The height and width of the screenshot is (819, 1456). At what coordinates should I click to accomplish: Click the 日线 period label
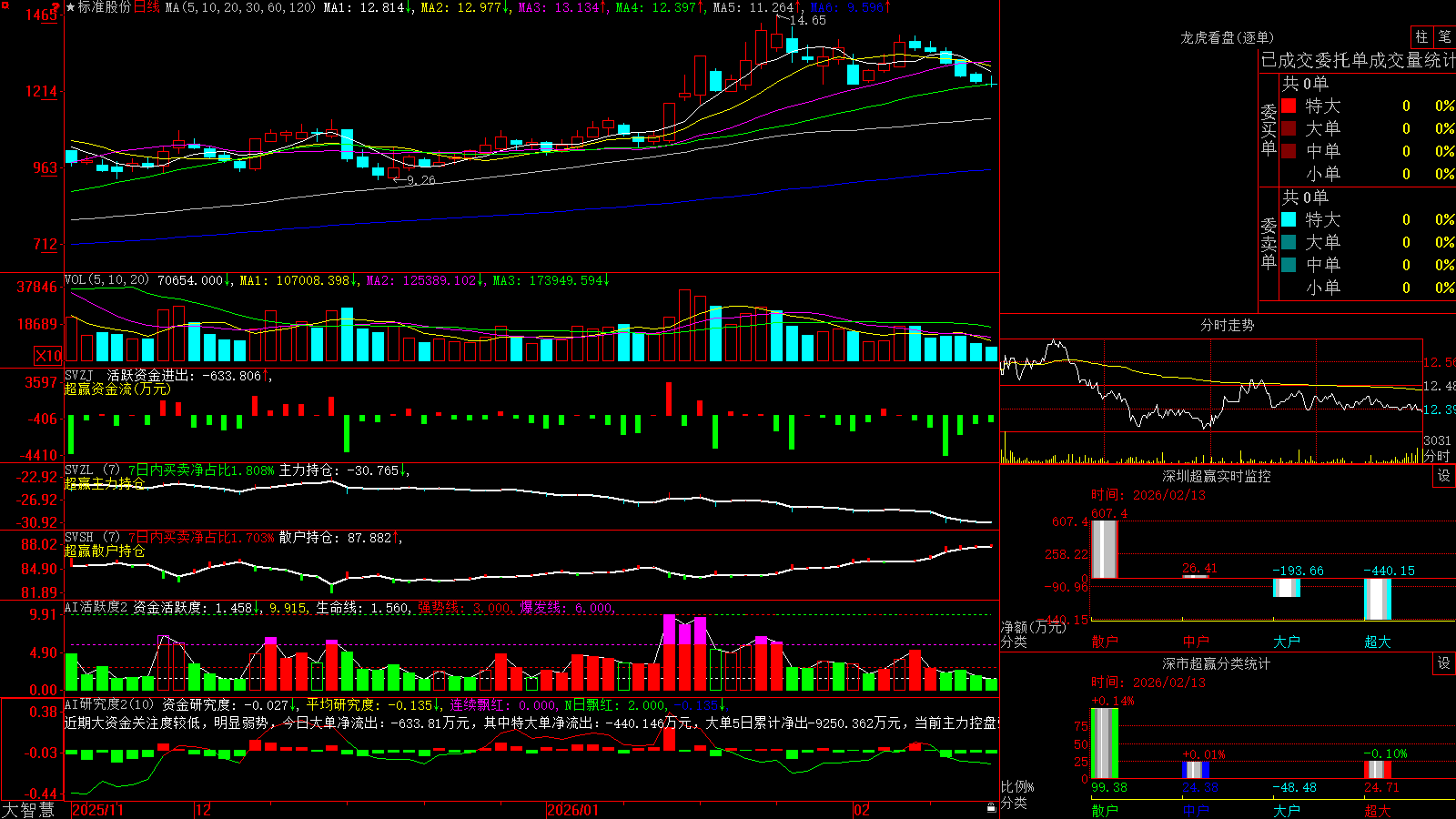tap(147, 7)
